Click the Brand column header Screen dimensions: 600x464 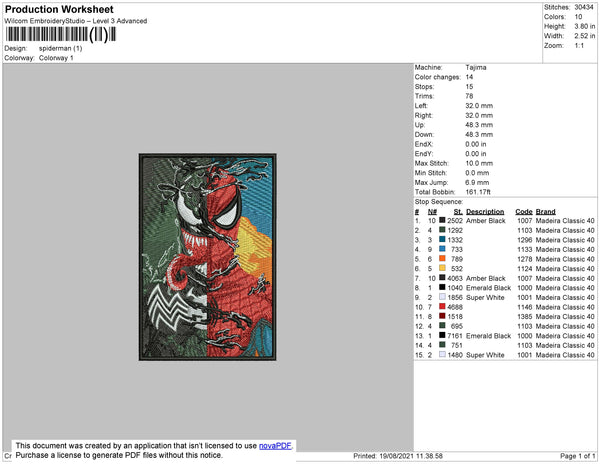coord(545,212)
